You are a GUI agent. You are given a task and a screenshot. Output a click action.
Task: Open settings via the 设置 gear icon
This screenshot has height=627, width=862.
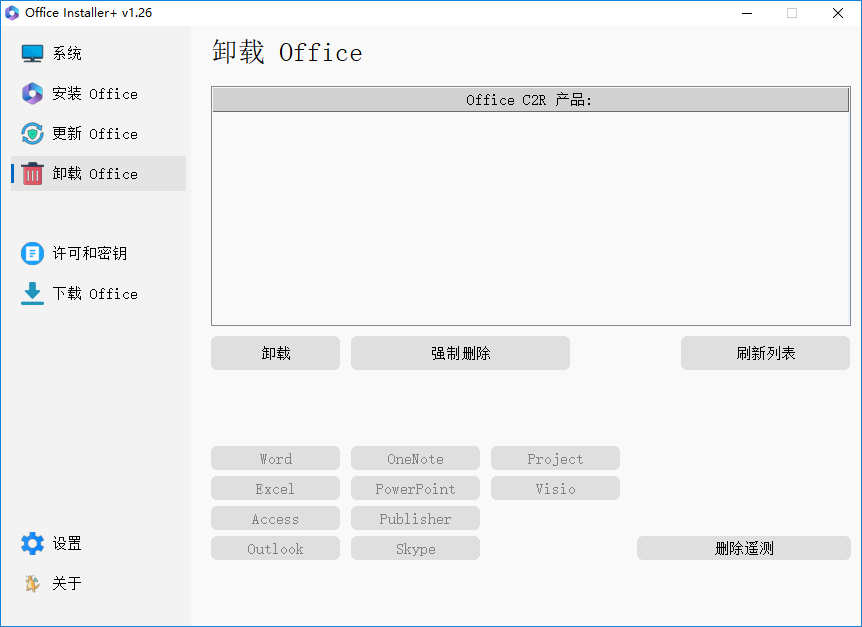click(x=31, y=543)
